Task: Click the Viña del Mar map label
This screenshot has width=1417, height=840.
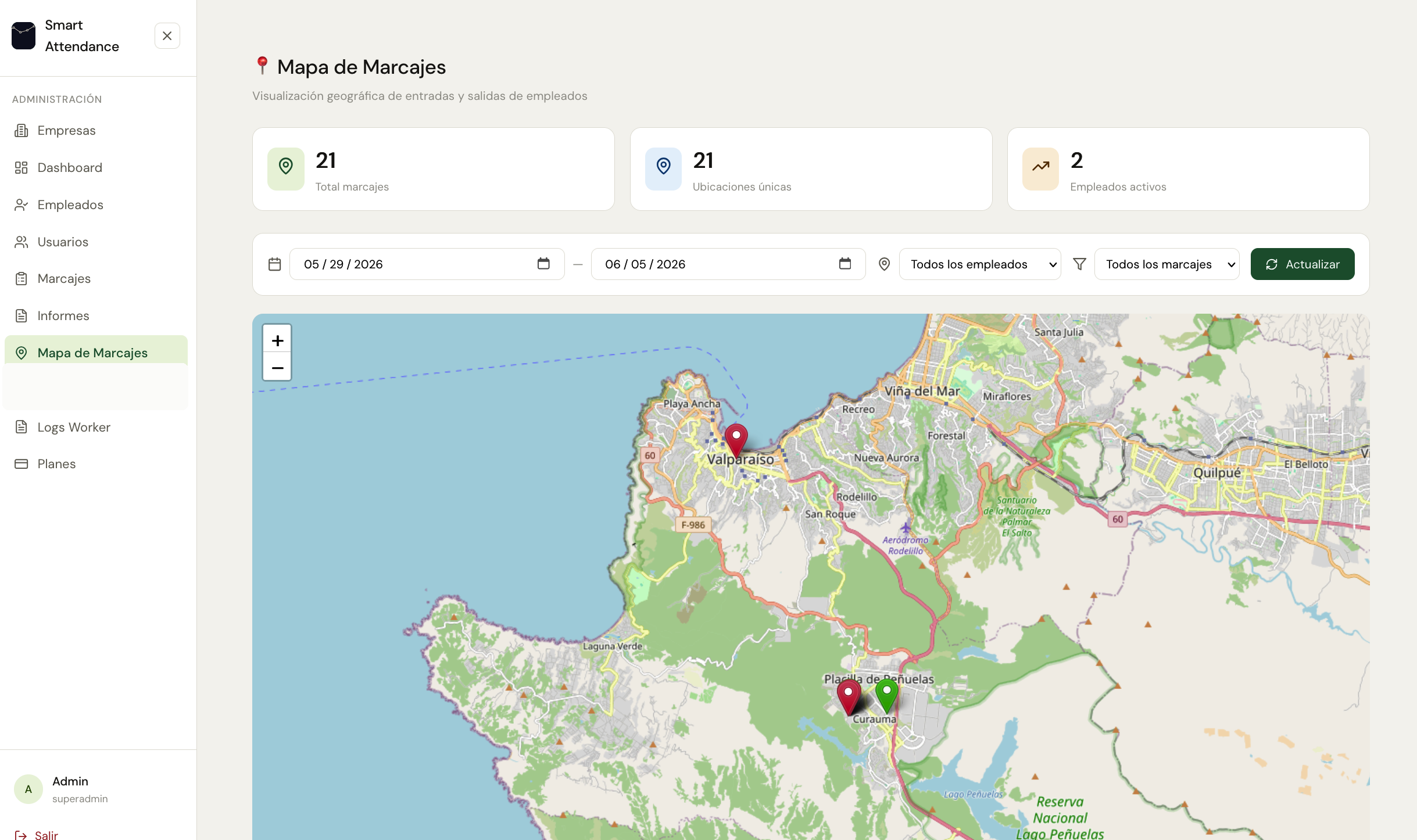Action: [x=922, y=392]
